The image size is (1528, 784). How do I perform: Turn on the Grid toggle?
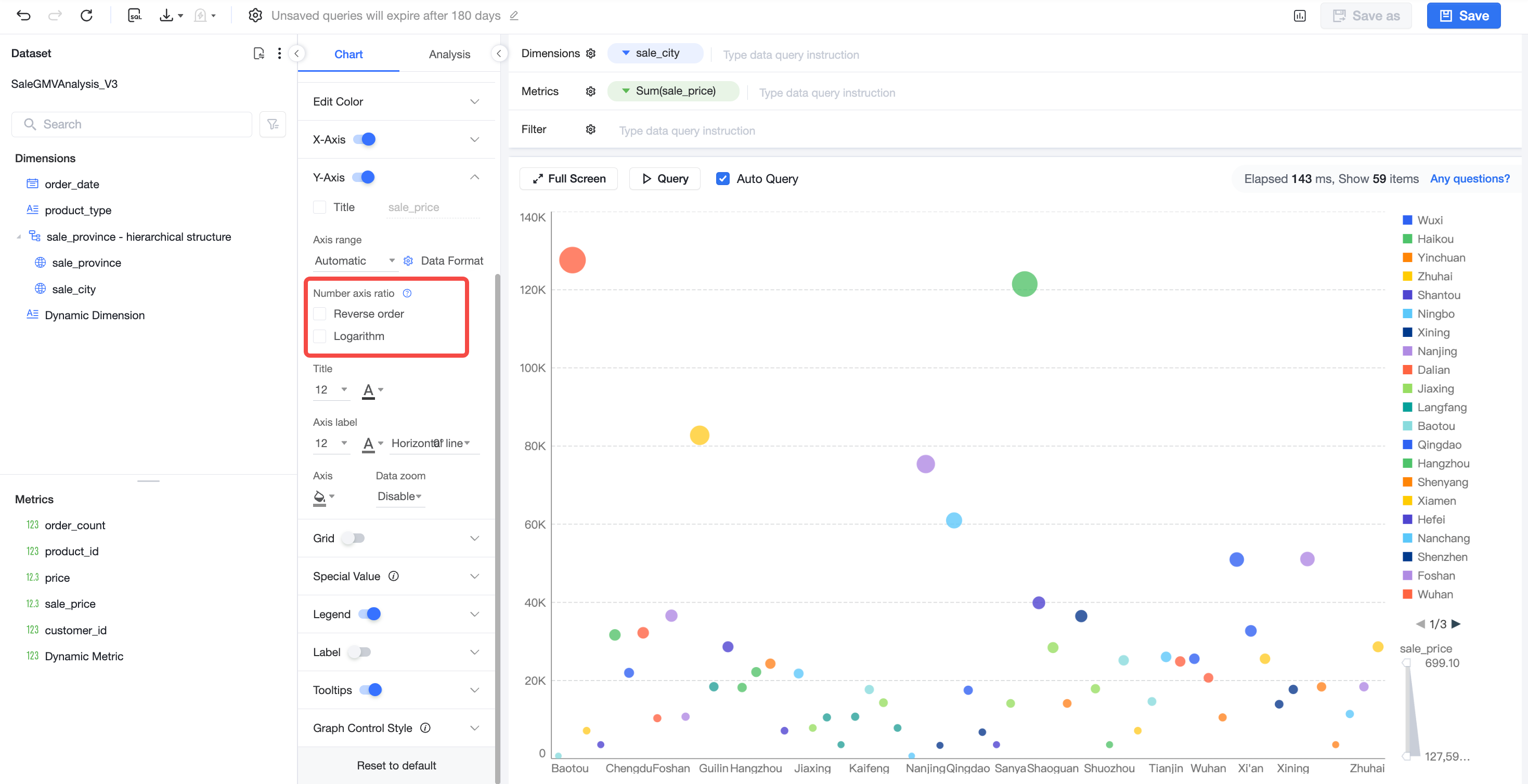(354, 539)
